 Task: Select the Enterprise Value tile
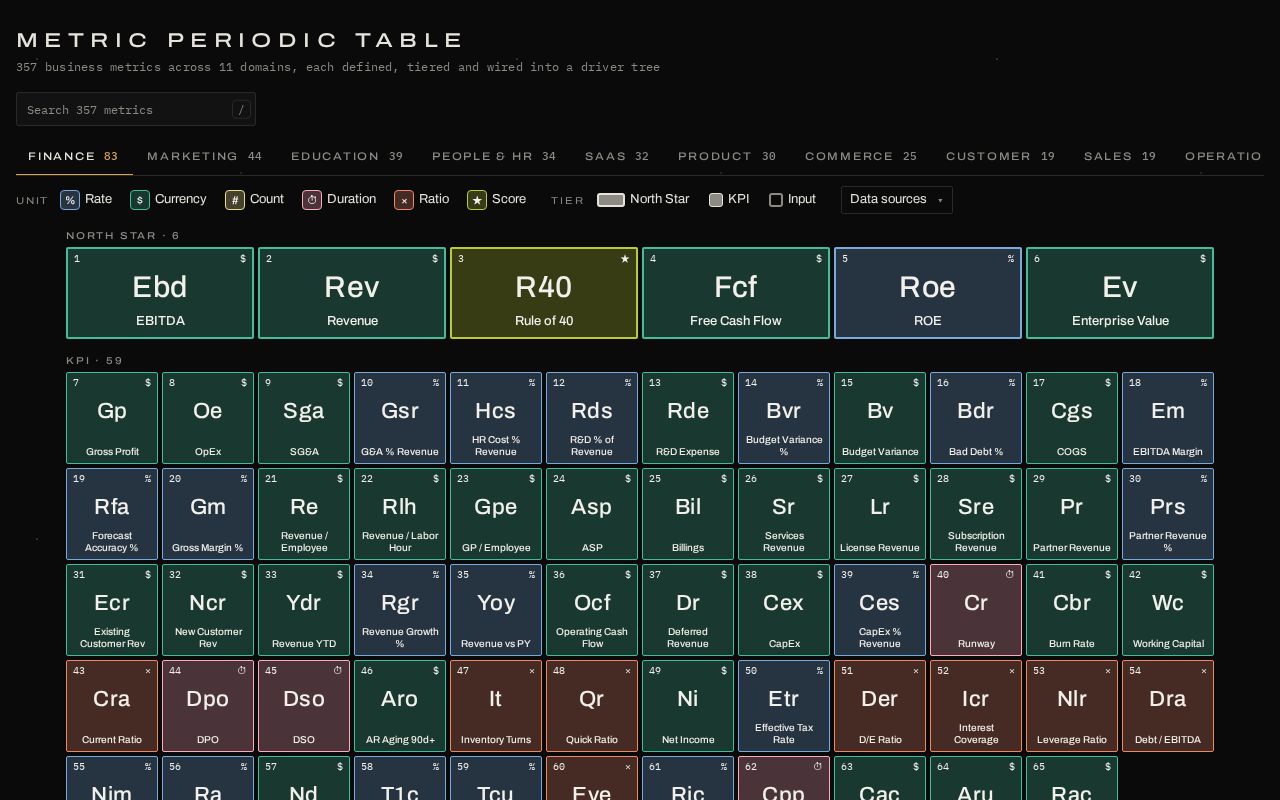tap(1120, 293)
